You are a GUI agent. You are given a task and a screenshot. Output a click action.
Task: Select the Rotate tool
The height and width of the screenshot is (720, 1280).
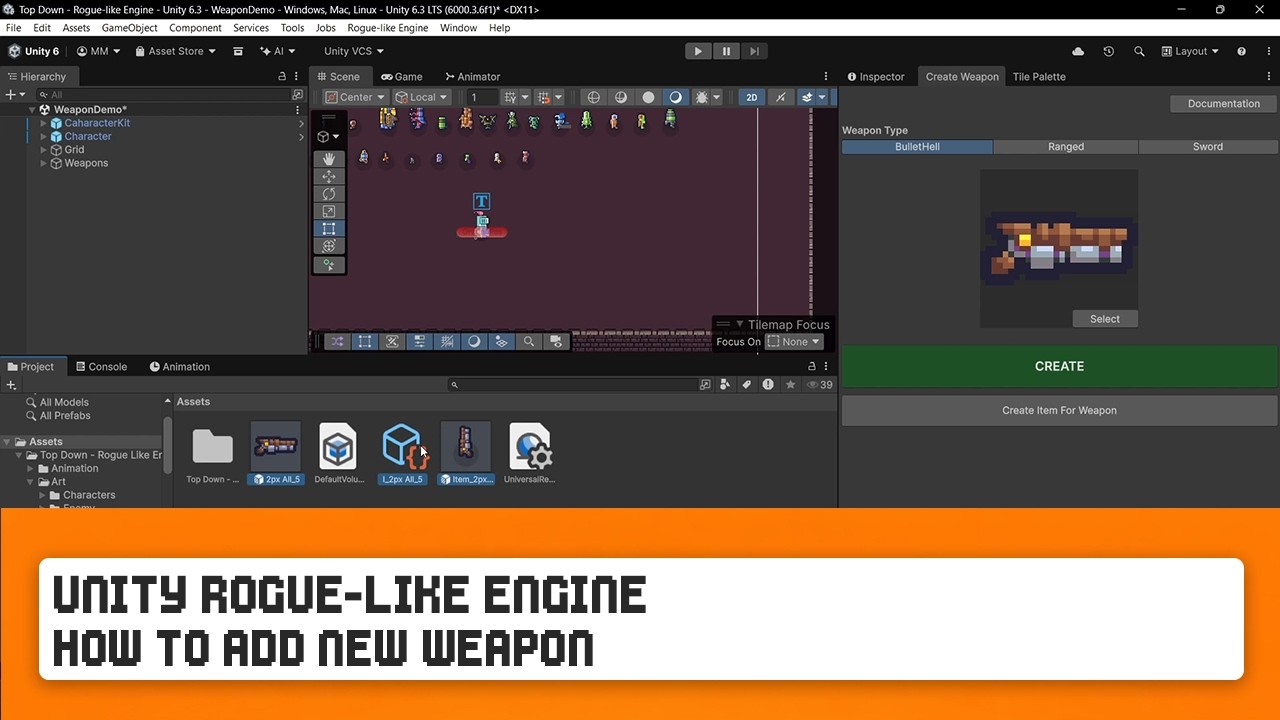point(329,194)
